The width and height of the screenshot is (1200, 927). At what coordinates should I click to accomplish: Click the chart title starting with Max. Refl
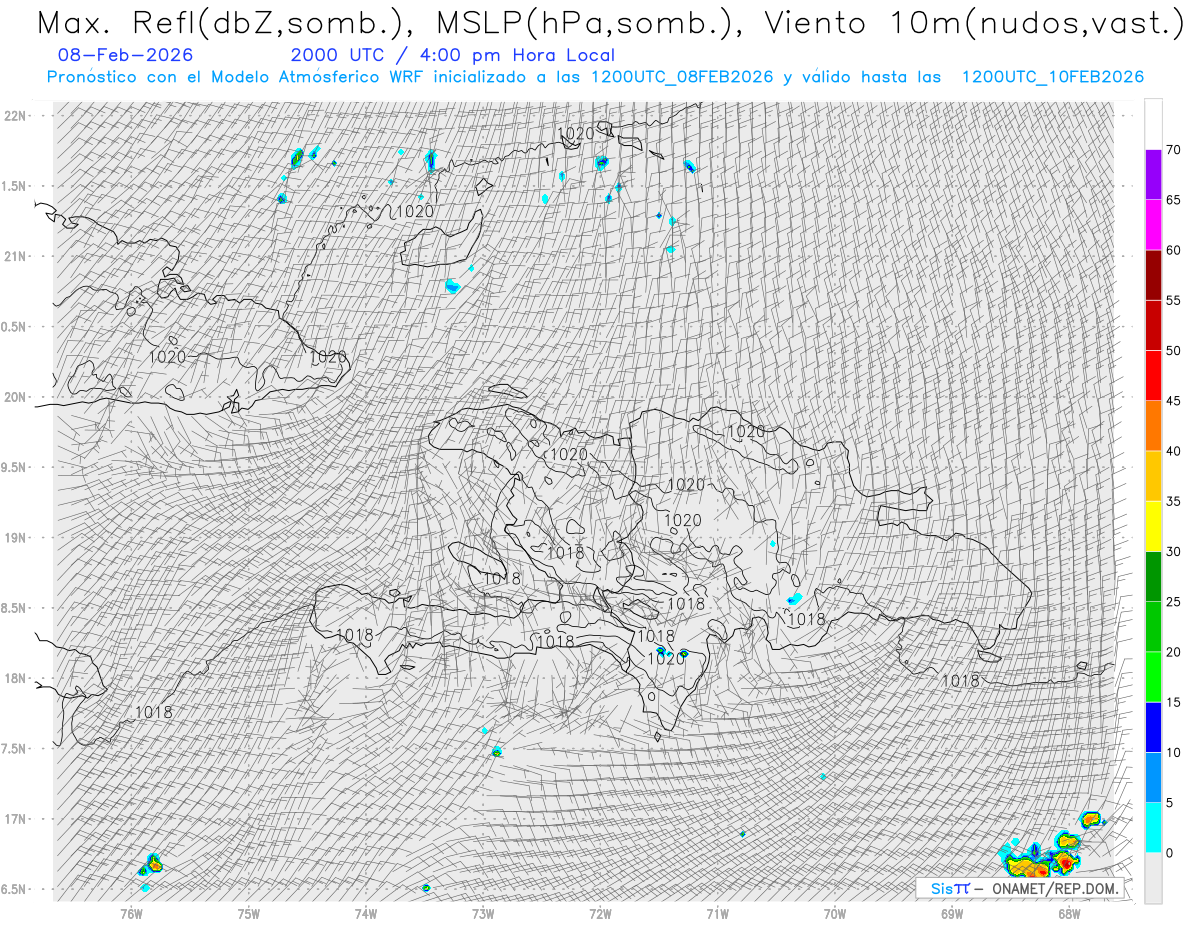pos(610,23)
